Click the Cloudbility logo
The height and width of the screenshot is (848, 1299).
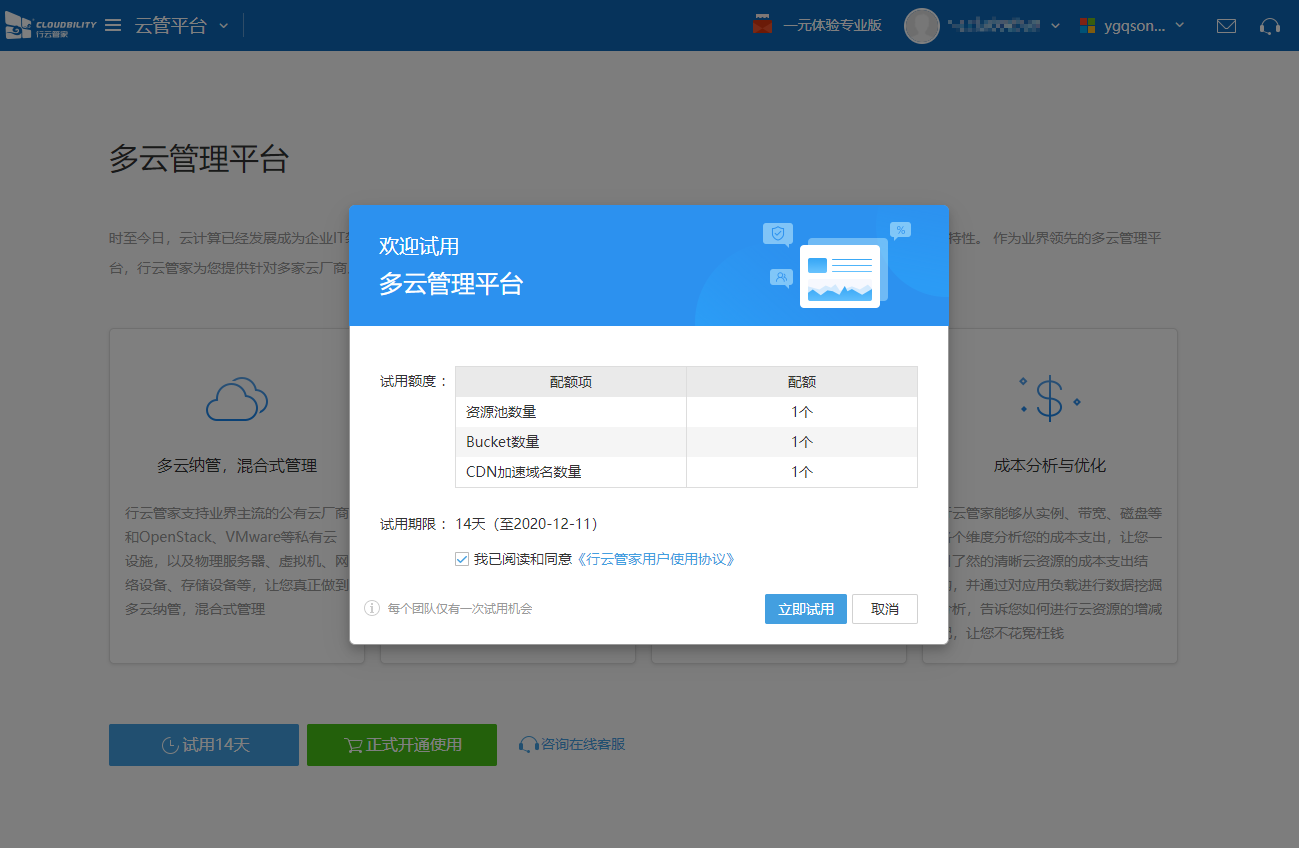tap(50, 25)
